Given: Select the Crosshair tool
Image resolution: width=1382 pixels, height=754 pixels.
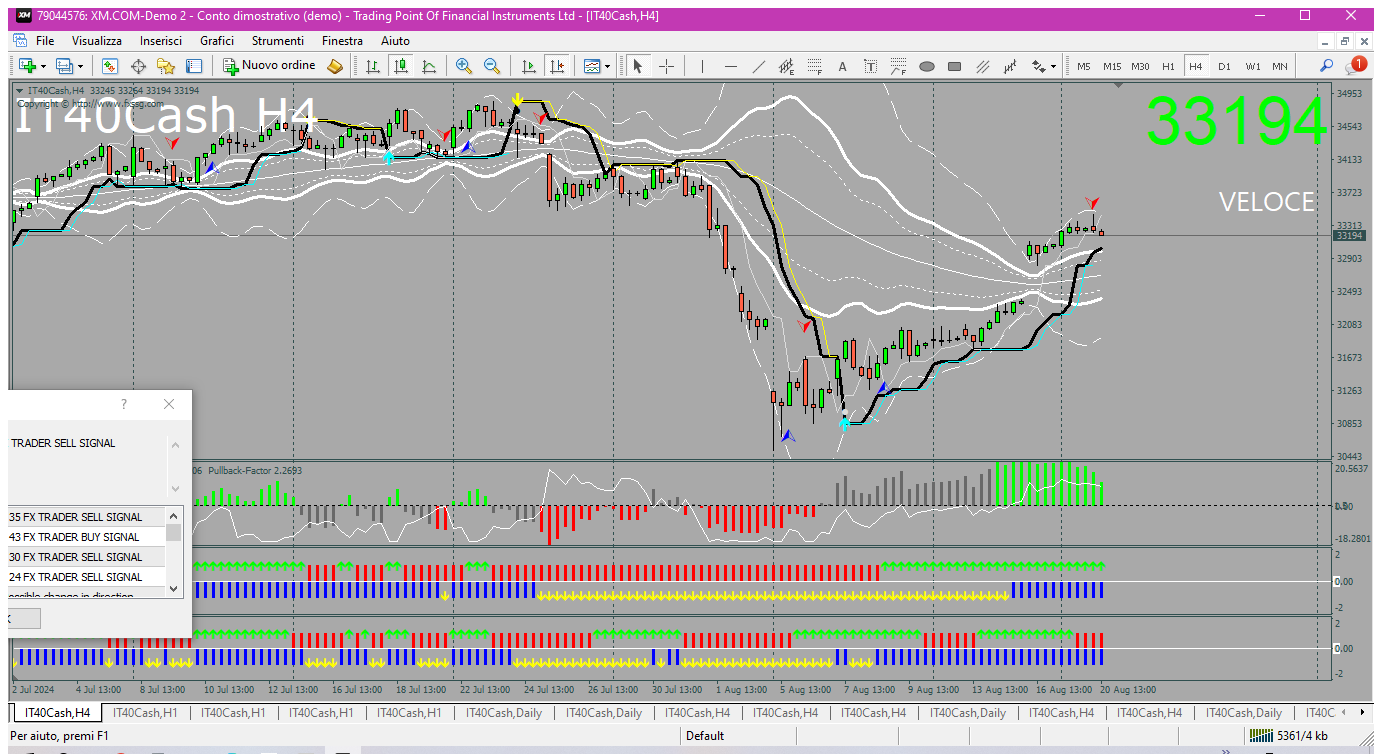Looking at the screenshot, I should [666, 66].
